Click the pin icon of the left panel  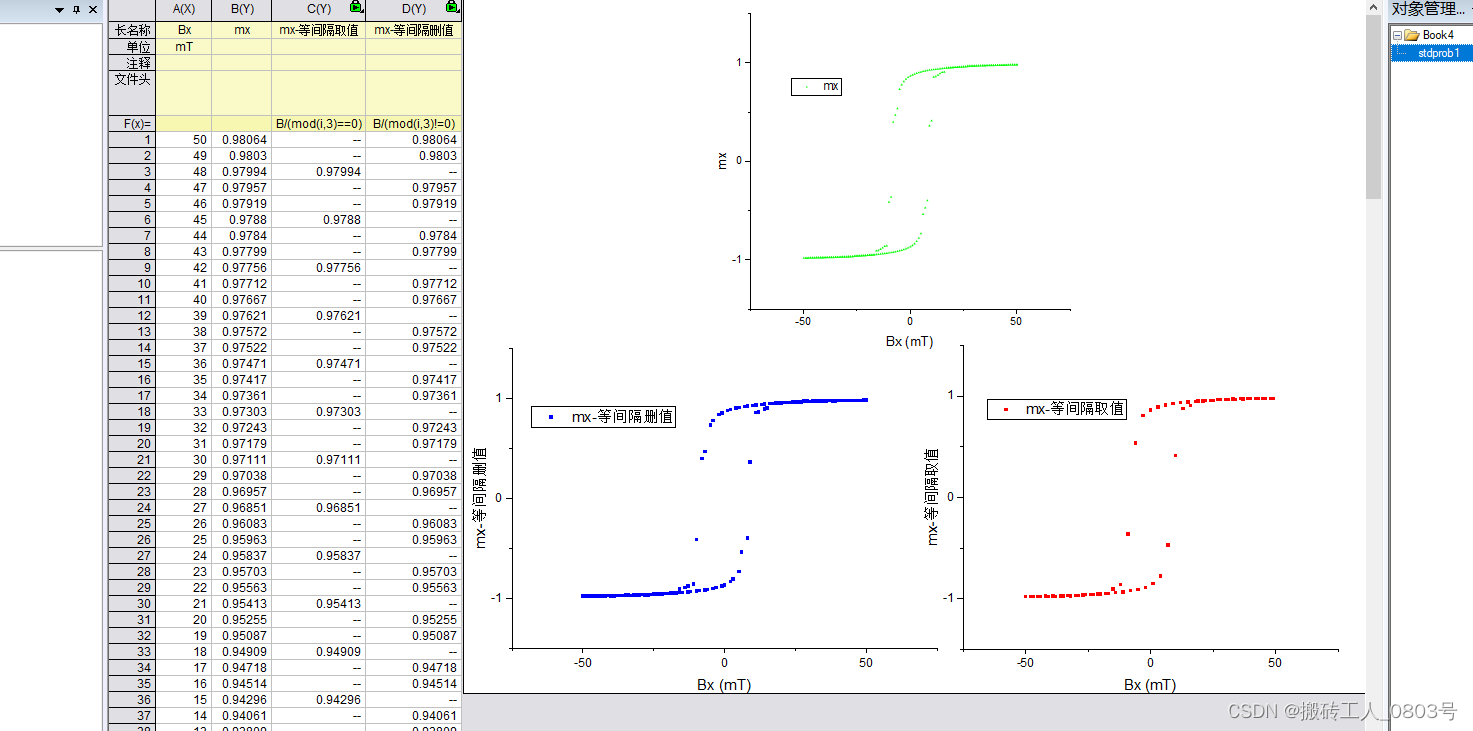click(x=76, y=9)
